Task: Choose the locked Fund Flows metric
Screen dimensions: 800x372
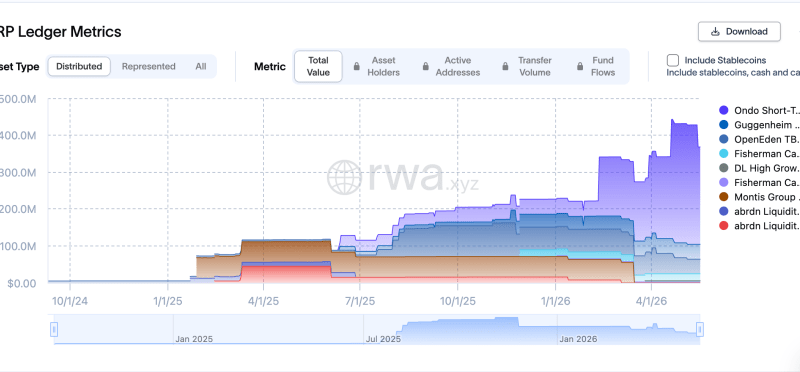Action: pyautogui.click(x=596, y=66)
